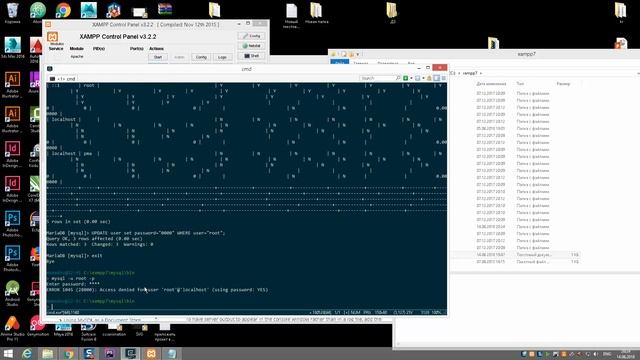Sort by Дата изменения column
Screen dimensions: 640x360
tap(491, 84)
